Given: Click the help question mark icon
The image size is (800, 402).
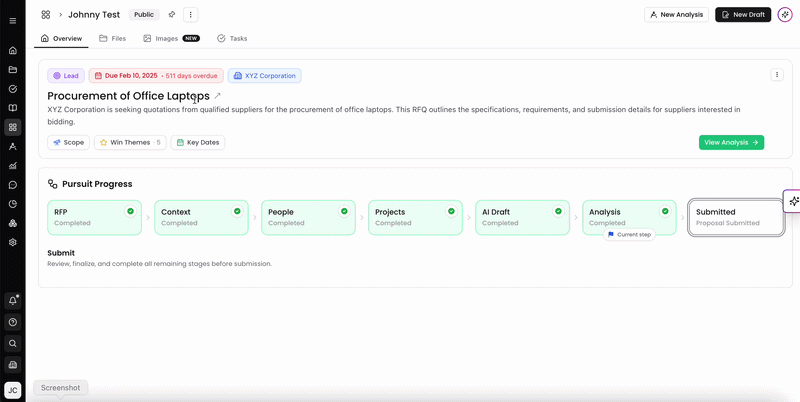Looking at the screenshot, I should (13, 322).
